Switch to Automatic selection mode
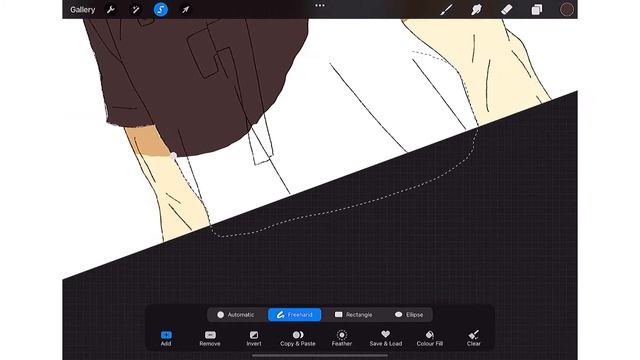The width and height of the screenshot is (640, 360). (236, 315)
